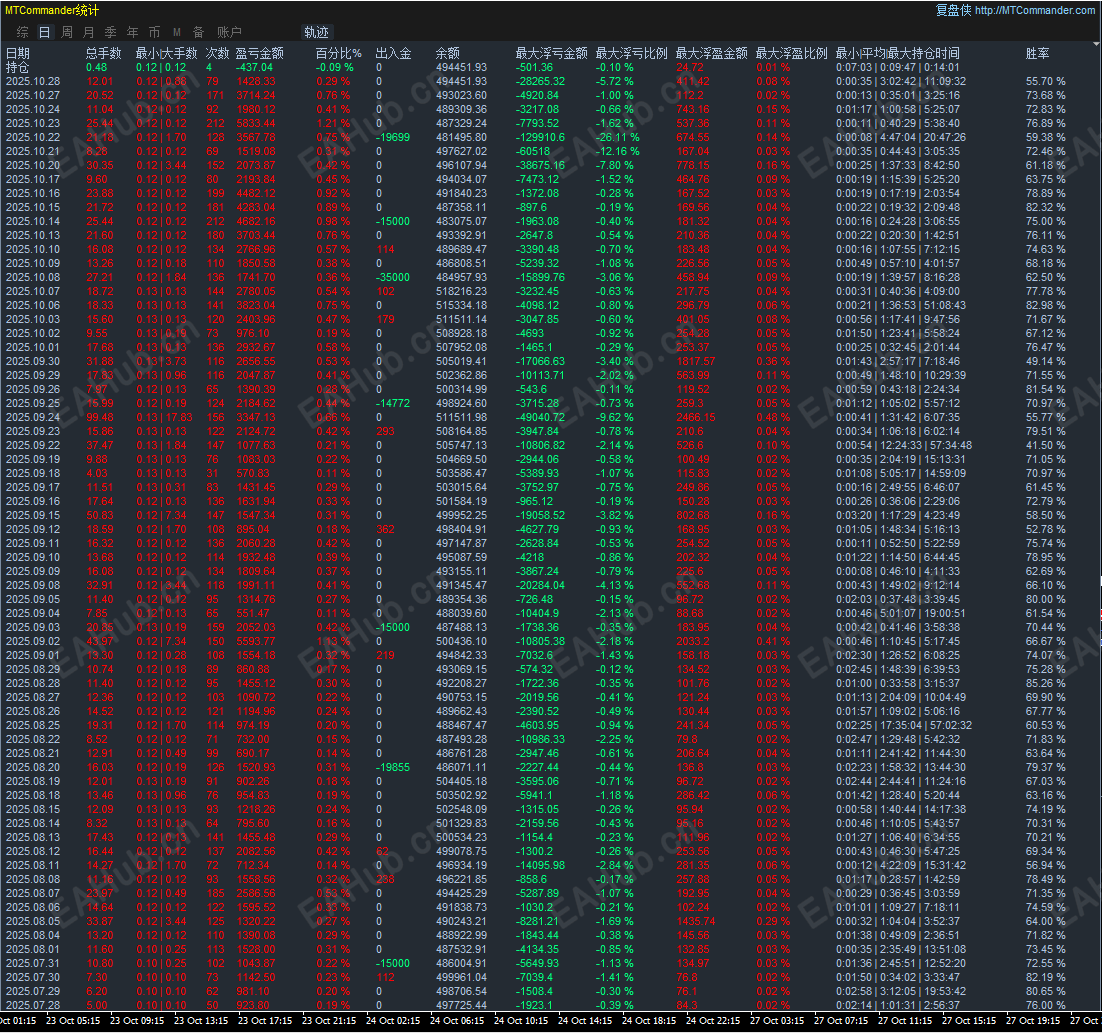1102x1034 pixels.
Task: Open the 周 weekly statistics tab
Action: (67, 32)
